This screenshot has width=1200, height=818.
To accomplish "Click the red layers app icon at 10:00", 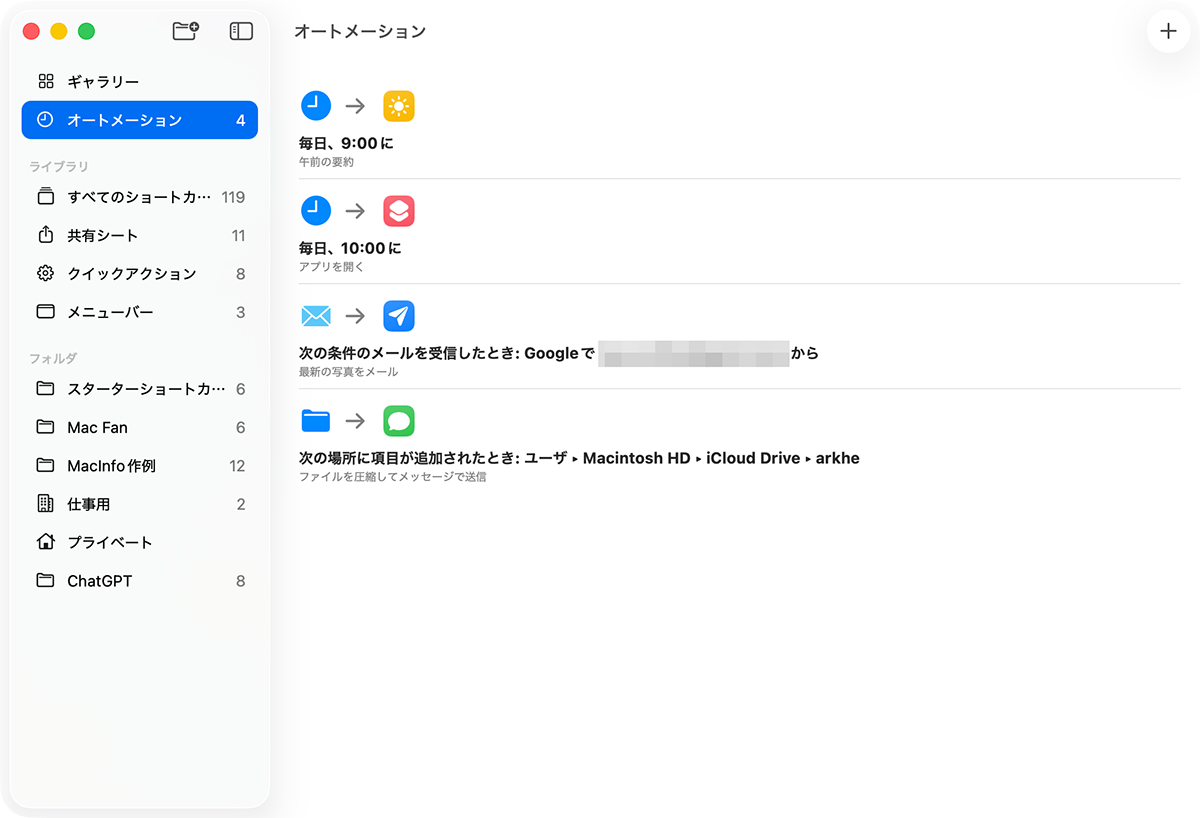I will (399, 211).
